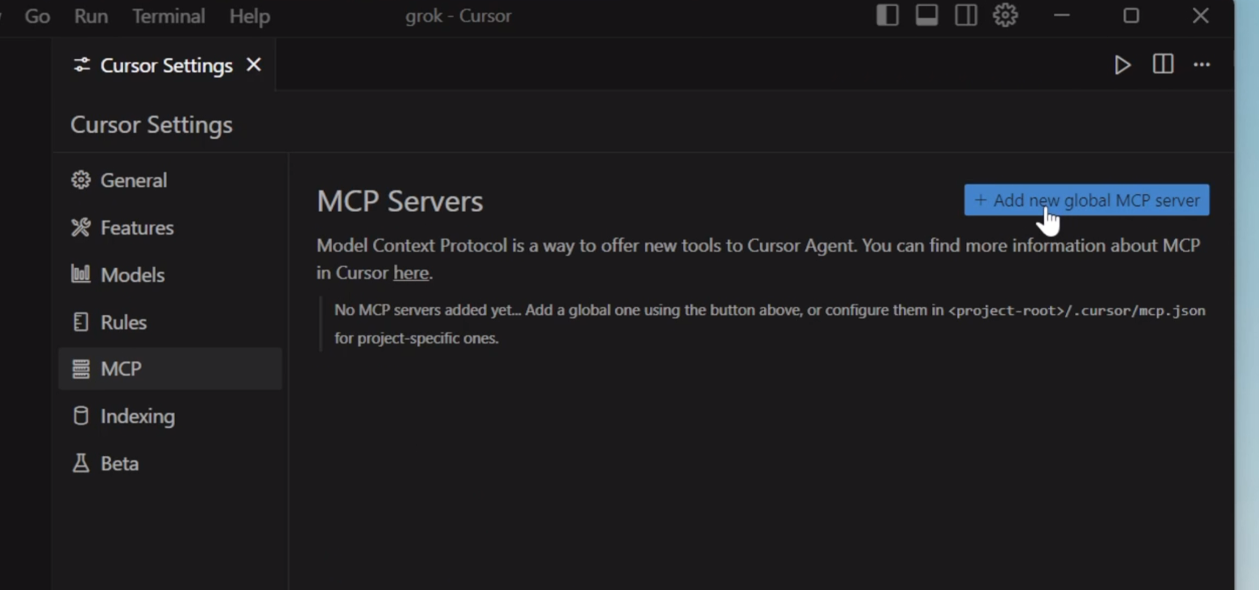Open the Terminal menu
Image resolution: width=1259 pixels, height=590 pixels.
point(168,16)
